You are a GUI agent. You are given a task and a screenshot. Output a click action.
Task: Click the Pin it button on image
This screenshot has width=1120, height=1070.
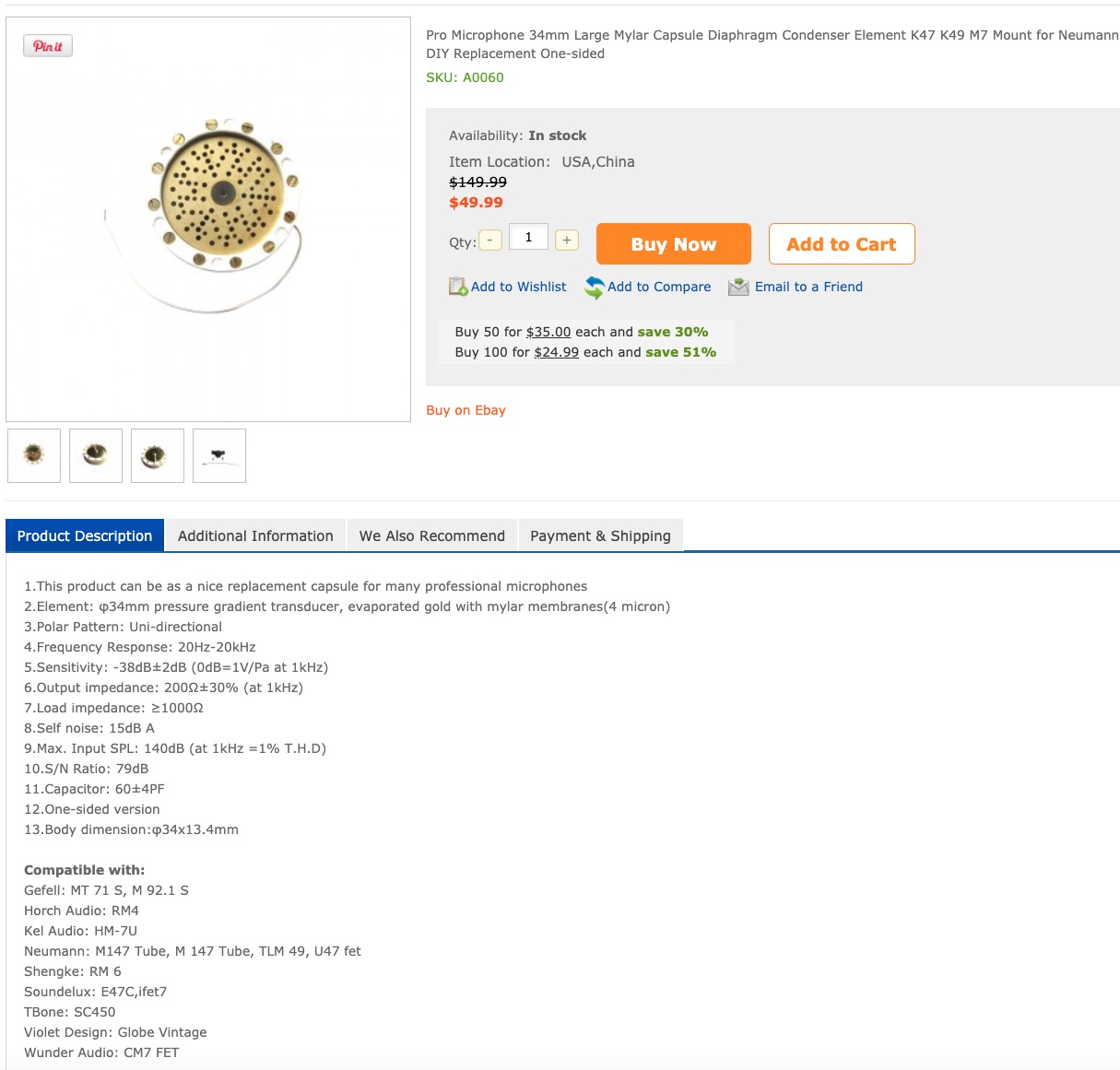(48, 46)
